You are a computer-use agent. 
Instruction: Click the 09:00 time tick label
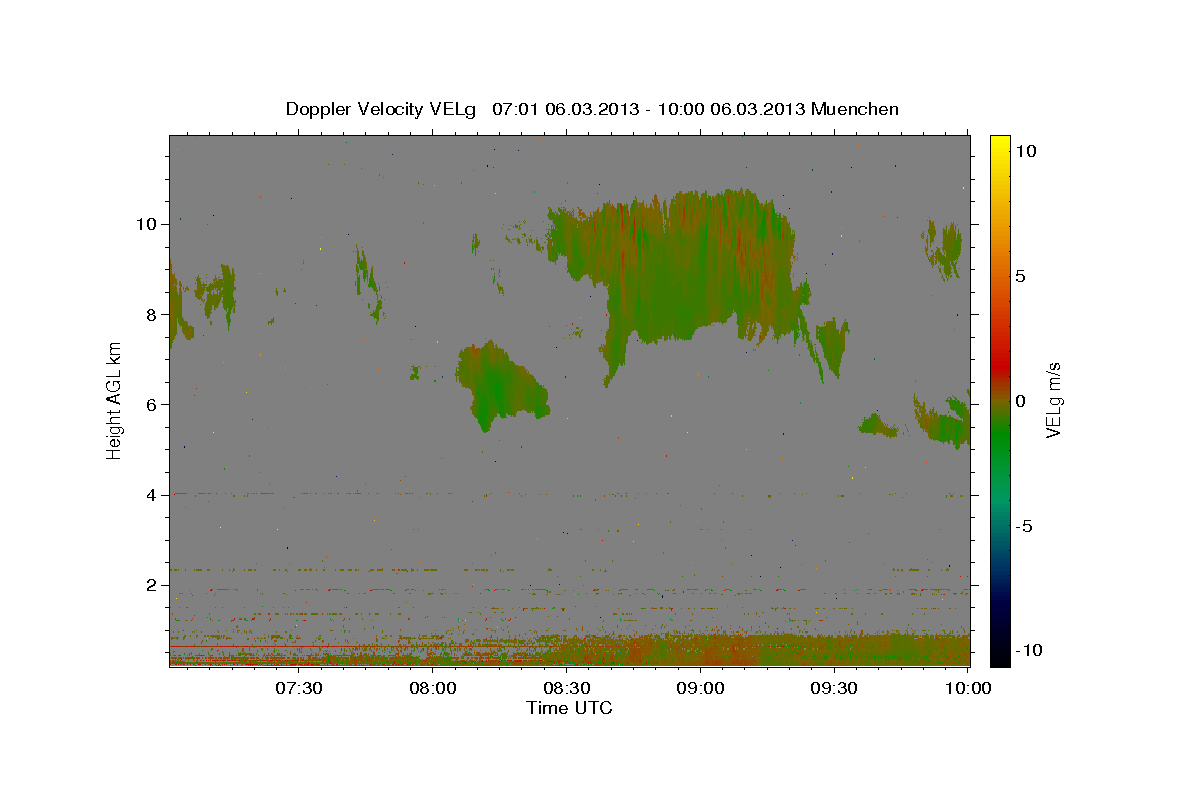[x=700, y=688]
